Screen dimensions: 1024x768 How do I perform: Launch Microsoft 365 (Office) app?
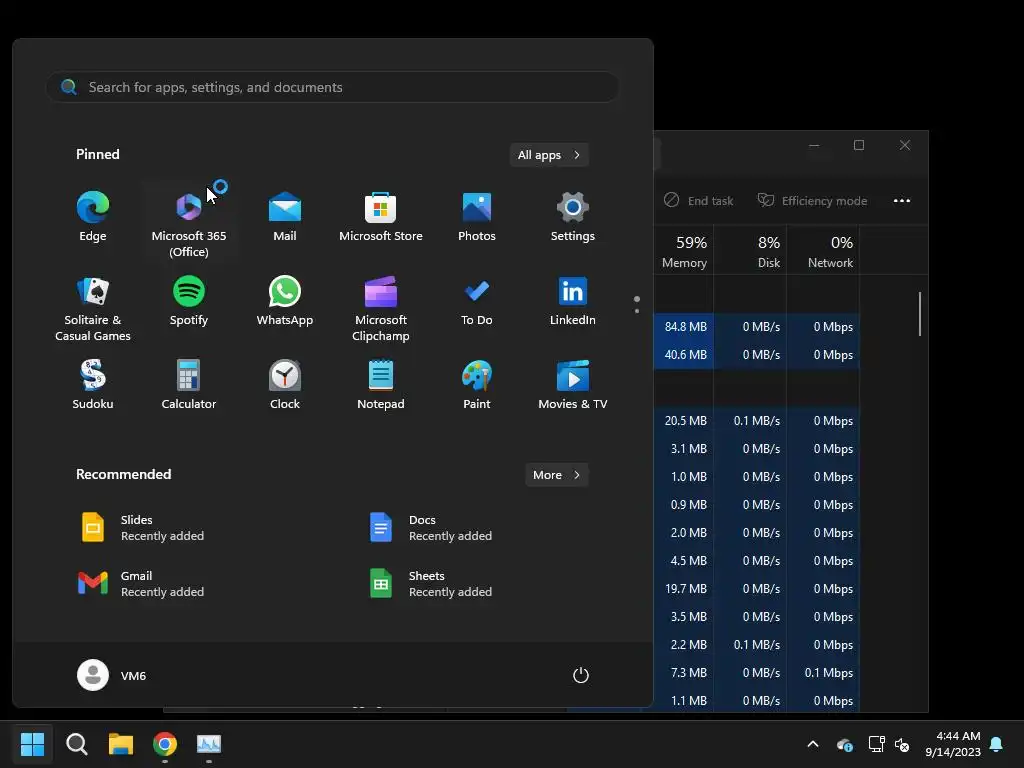coord(189,221)
